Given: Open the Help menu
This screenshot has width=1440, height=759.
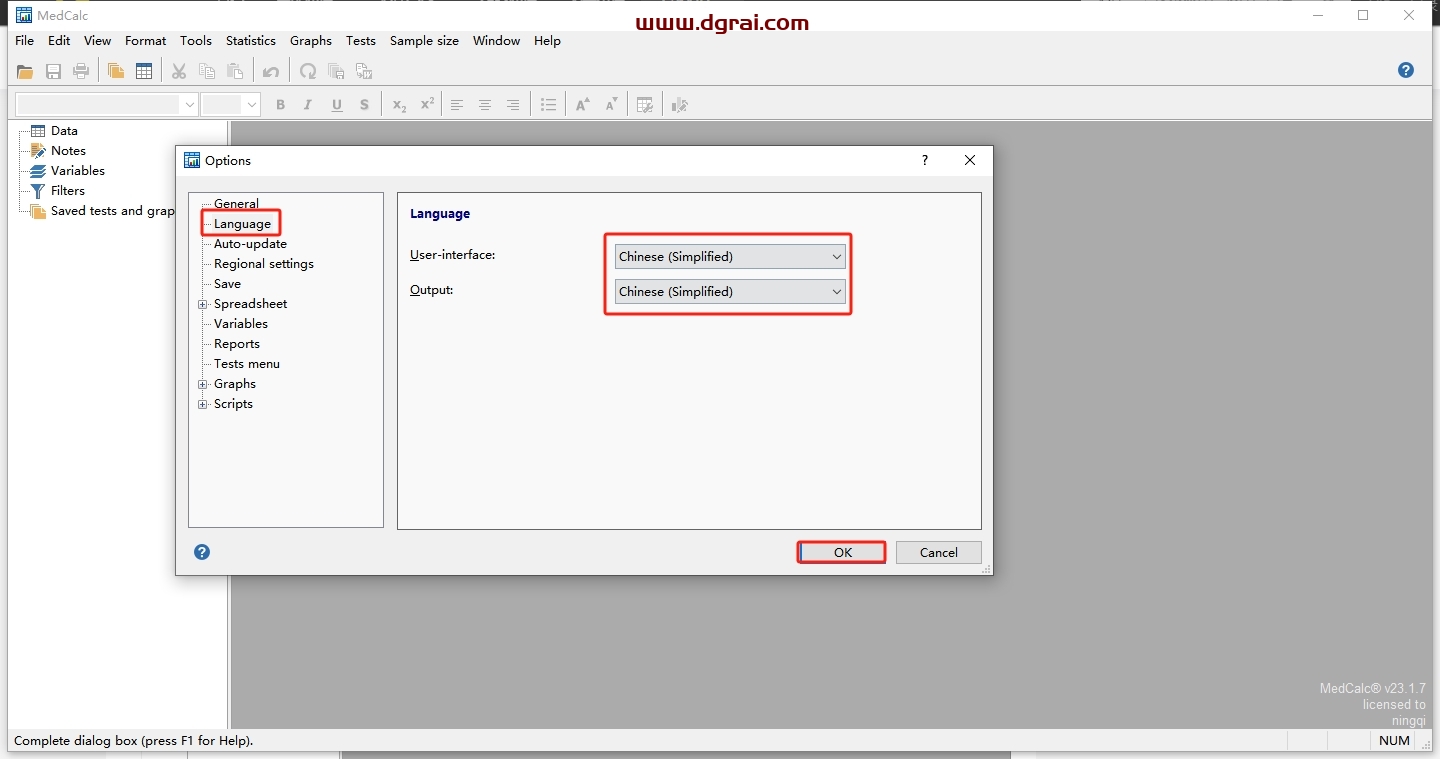Looking at the screenshot, I should (x=547, y=41).
